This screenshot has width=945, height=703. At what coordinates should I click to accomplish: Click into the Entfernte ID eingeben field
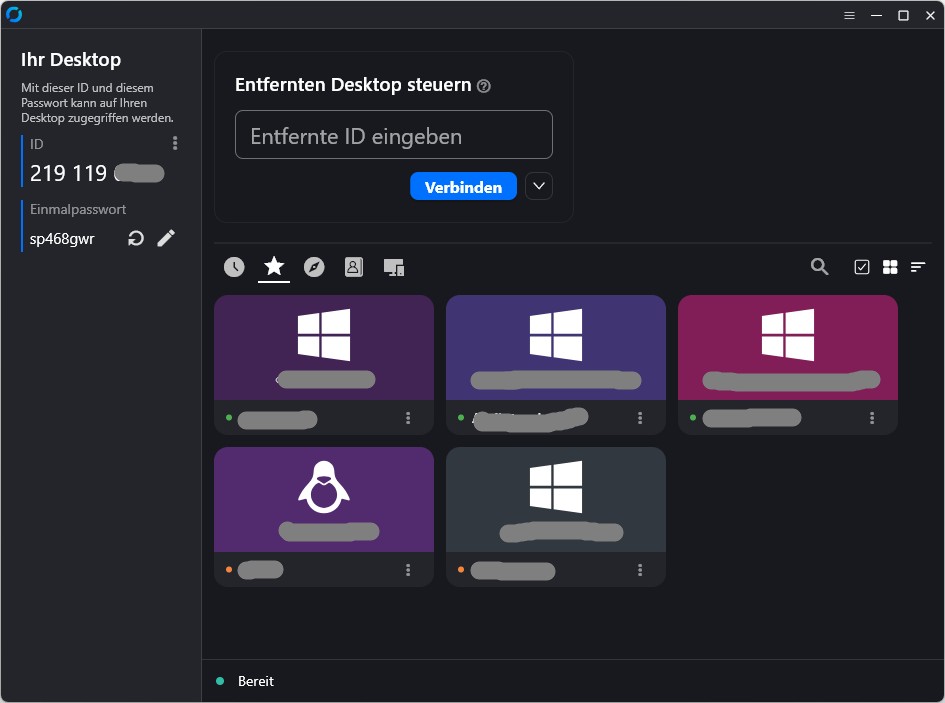(x=394, y=134)
